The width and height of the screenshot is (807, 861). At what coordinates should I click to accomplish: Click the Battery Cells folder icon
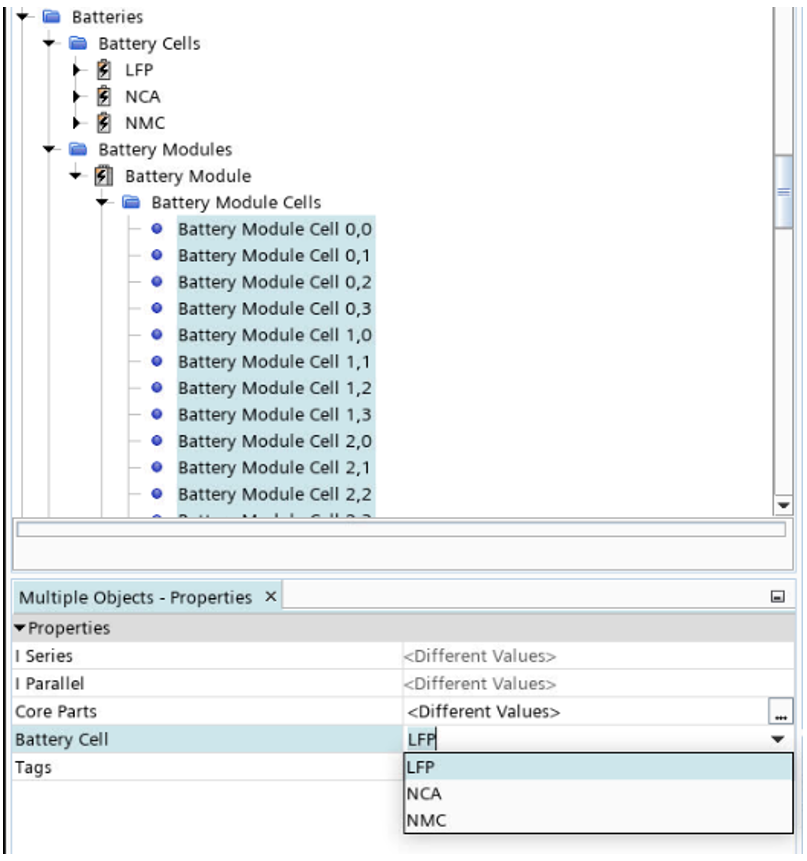coord(78,44)
